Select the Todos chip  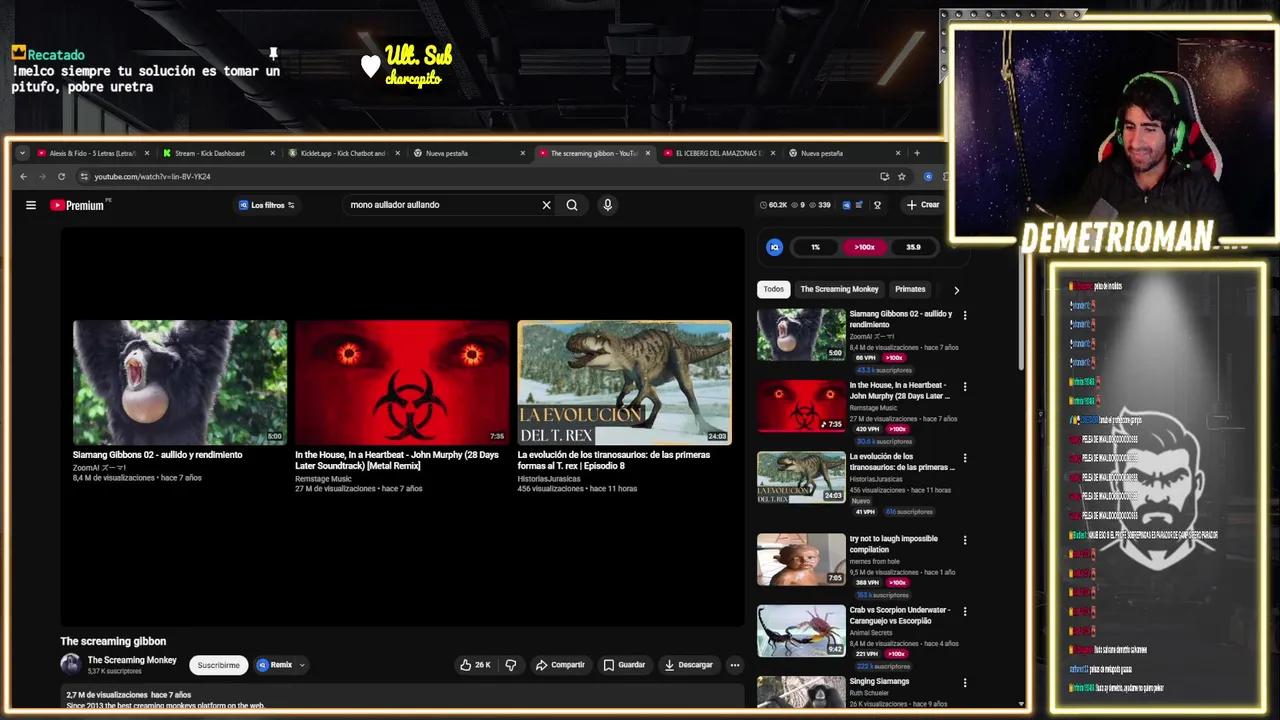pos(774,289)
